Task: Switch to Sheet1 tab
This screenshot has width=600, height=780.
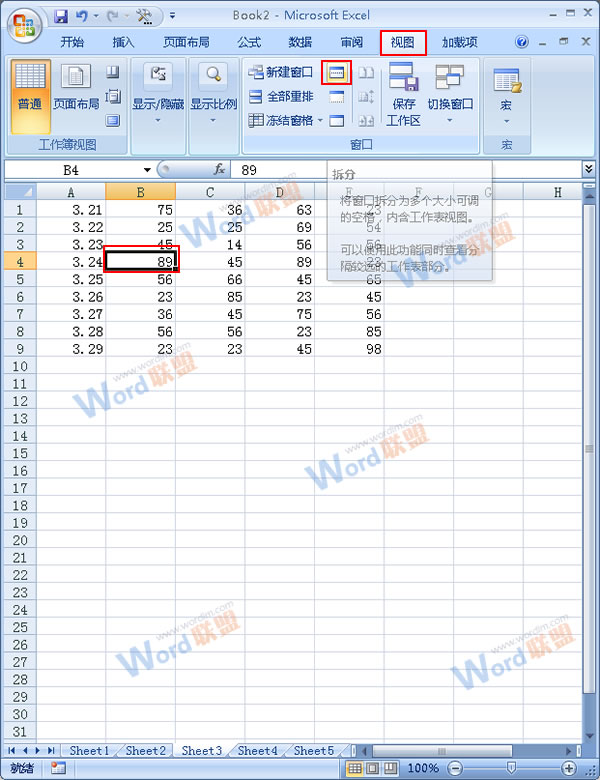Action: 89,750
